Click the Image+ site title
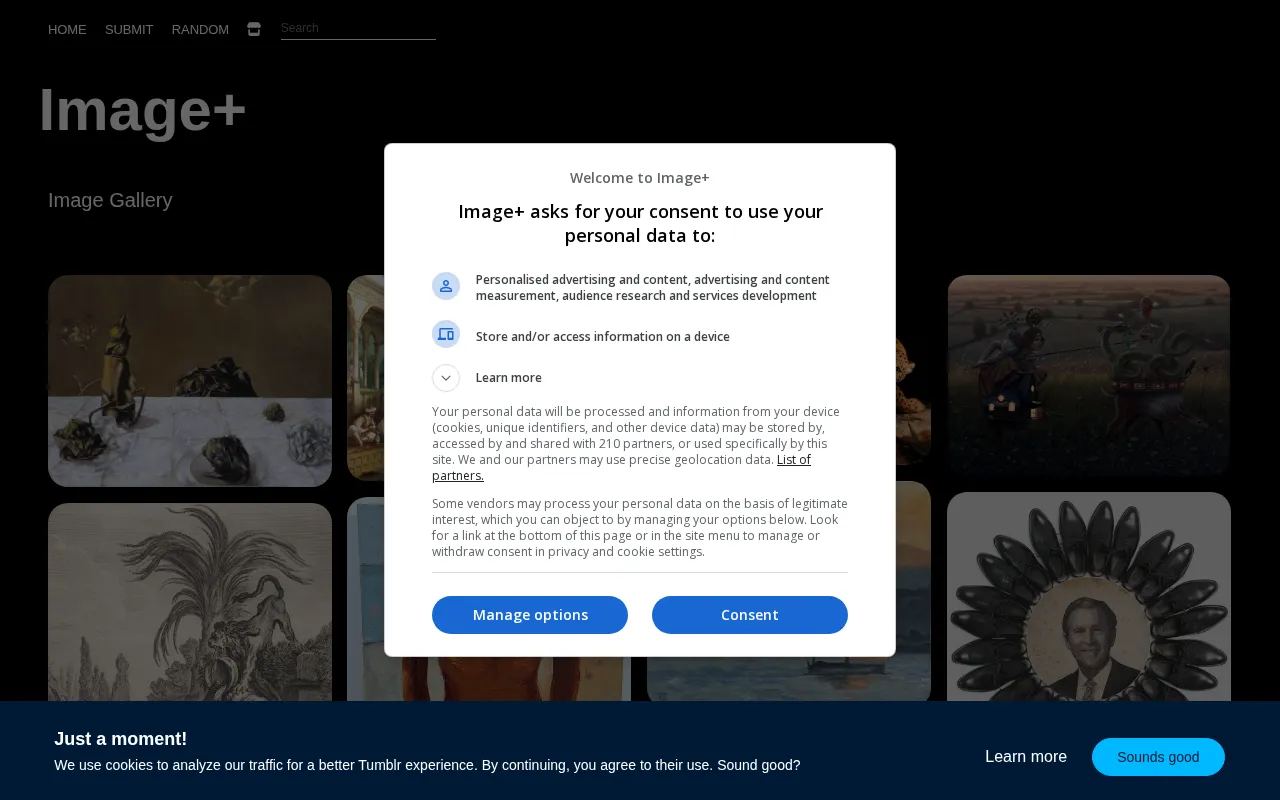Image resolution: width=1280 pixels, height=800 pixels. (x=142, y=109)
